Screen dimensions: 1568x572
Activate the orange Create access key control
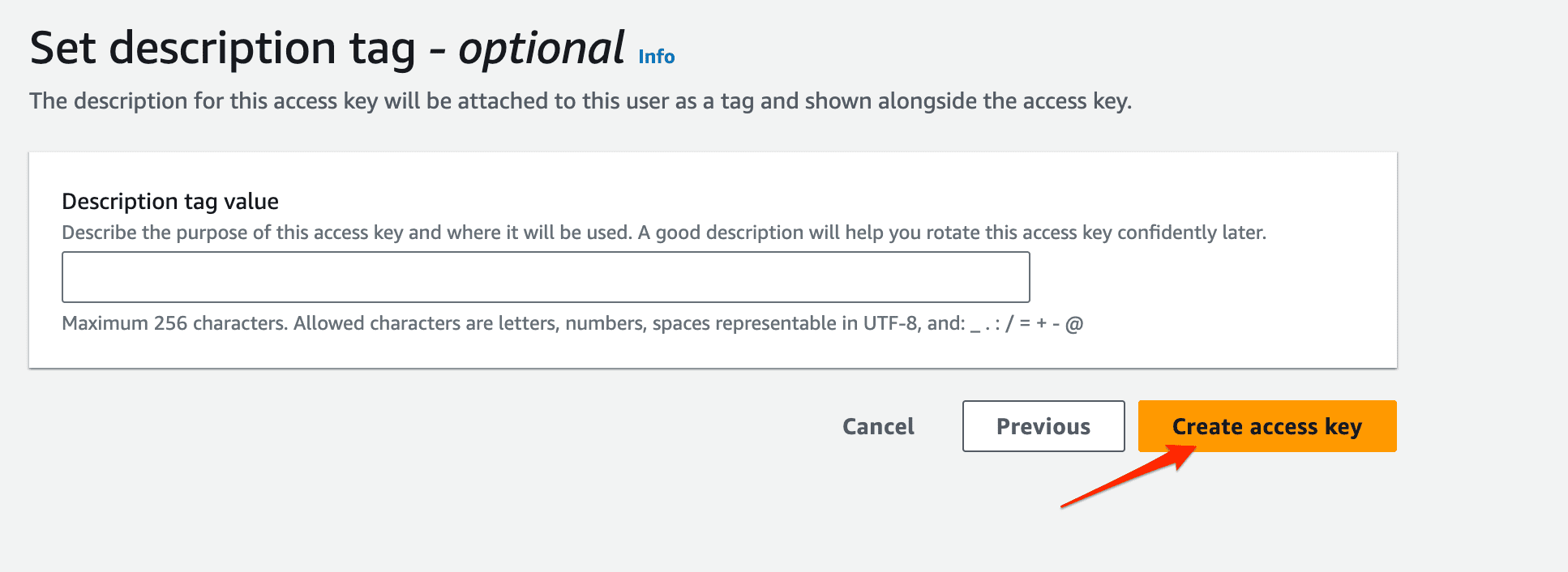pos(1266,426)
